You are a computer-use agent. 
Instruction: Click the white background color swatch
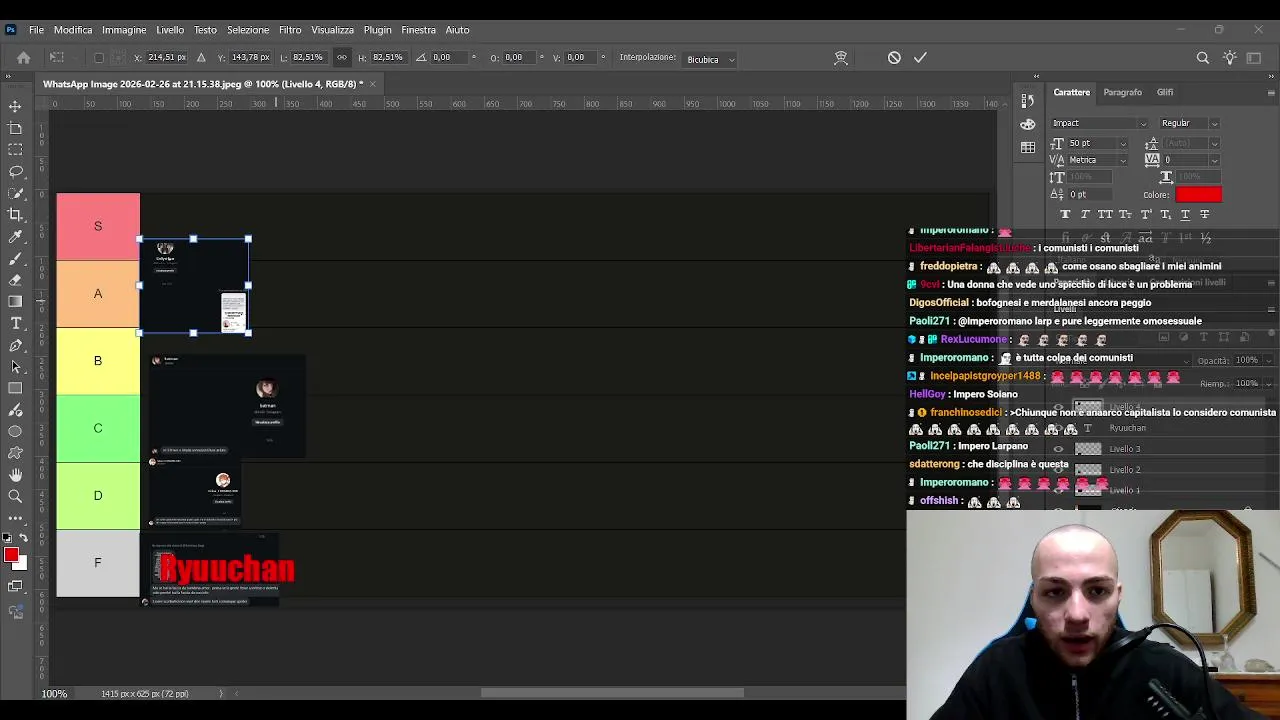click(x=22, y=563)
